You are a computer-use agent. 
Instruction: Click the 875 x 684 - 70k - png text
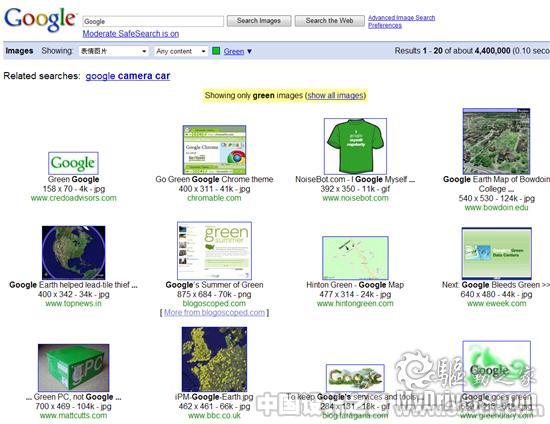click(x=214, y=294)
